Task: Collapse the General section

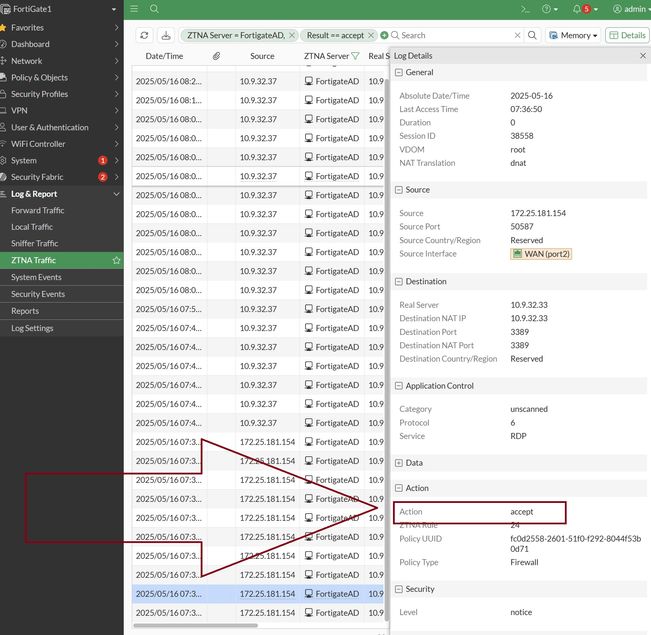Action: [x=399, y=72]
